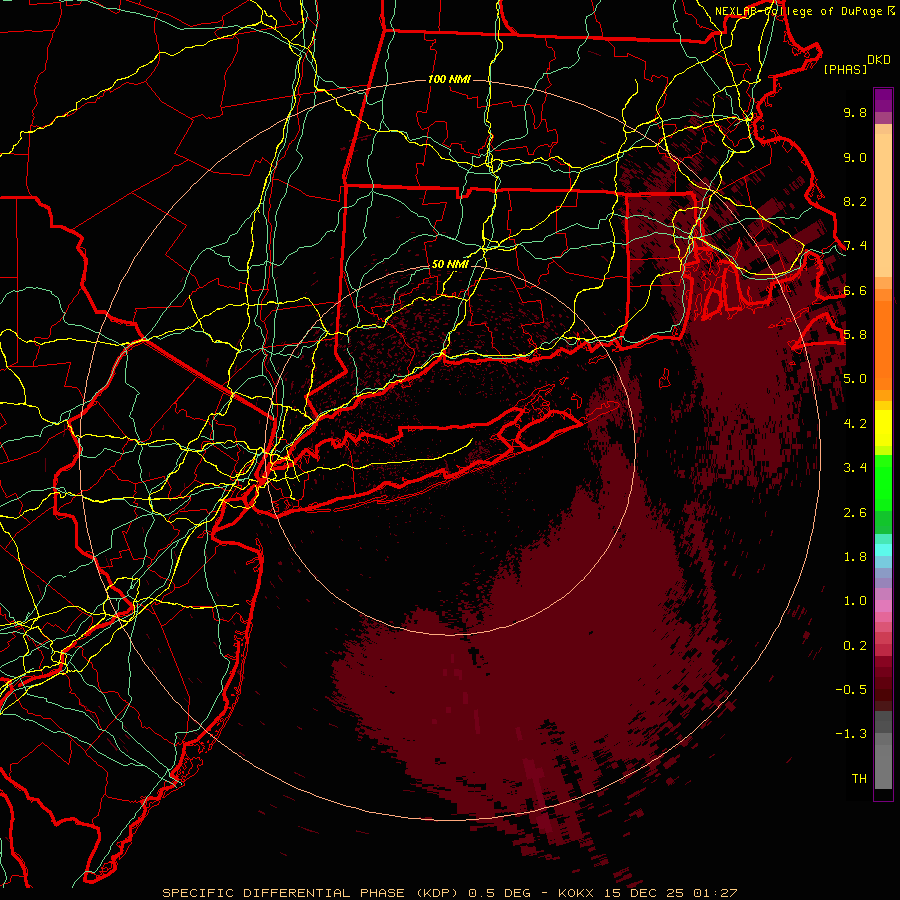Click the 100 NMI range ring label
Image resolution: width=900 pixels, height=900 pixels.
[x=449, y=79]
